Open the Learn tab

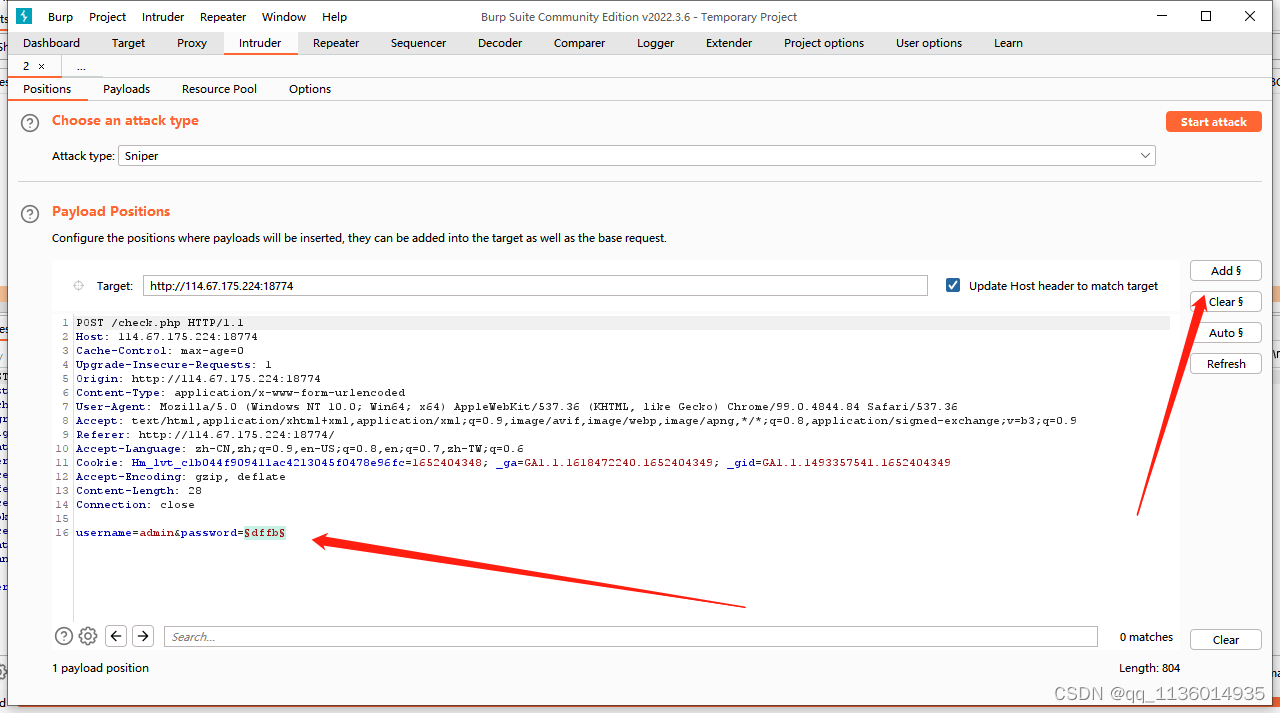(x=1008, y=43)
